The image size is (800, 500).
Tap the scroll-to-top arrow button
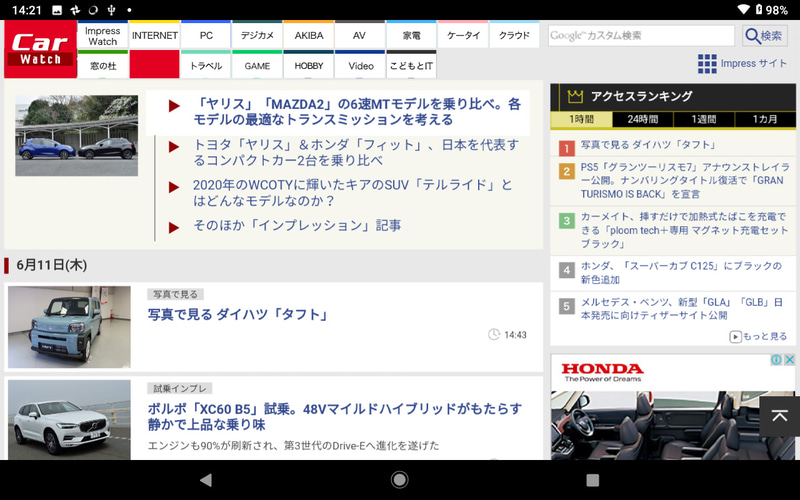[780, 416]
